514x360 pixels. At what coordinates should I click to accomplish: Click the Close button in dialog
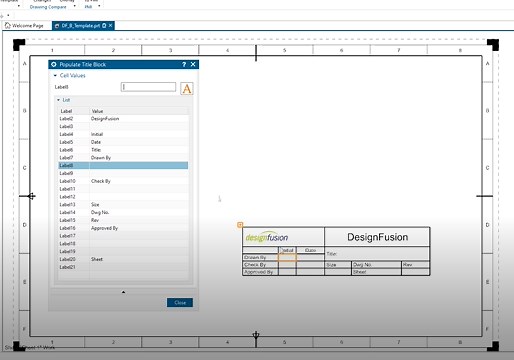[180, 303]
